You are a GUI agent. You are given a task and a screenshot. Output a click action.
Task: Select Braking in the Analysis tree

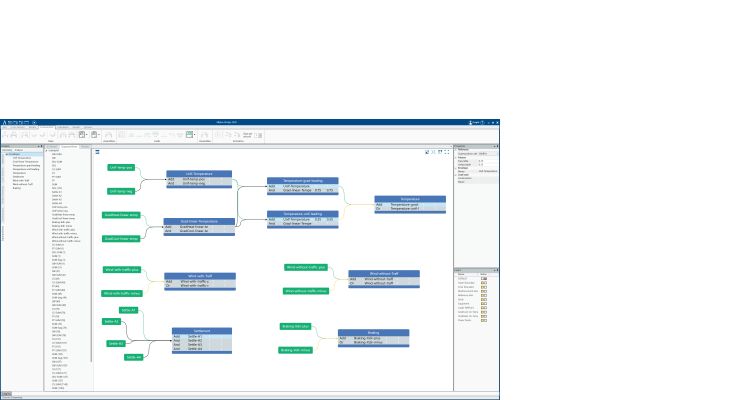[17, 188]
